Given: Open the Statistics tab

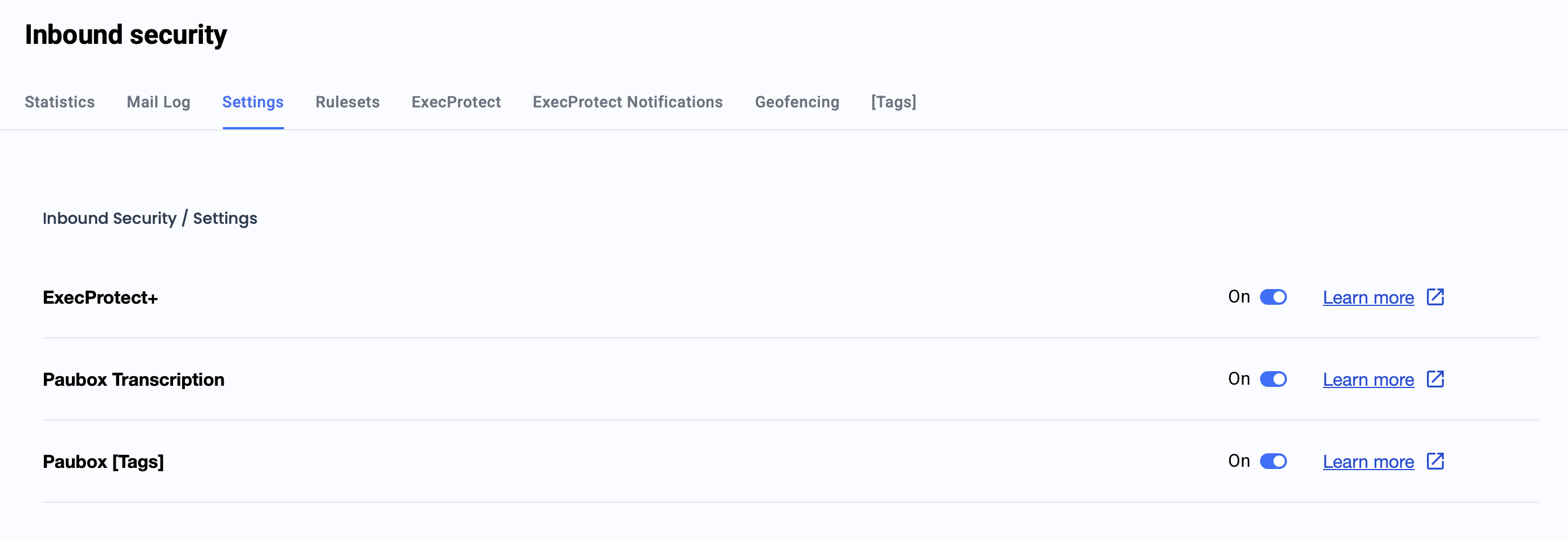Looking at the screenshot, I should coord(60,102).
